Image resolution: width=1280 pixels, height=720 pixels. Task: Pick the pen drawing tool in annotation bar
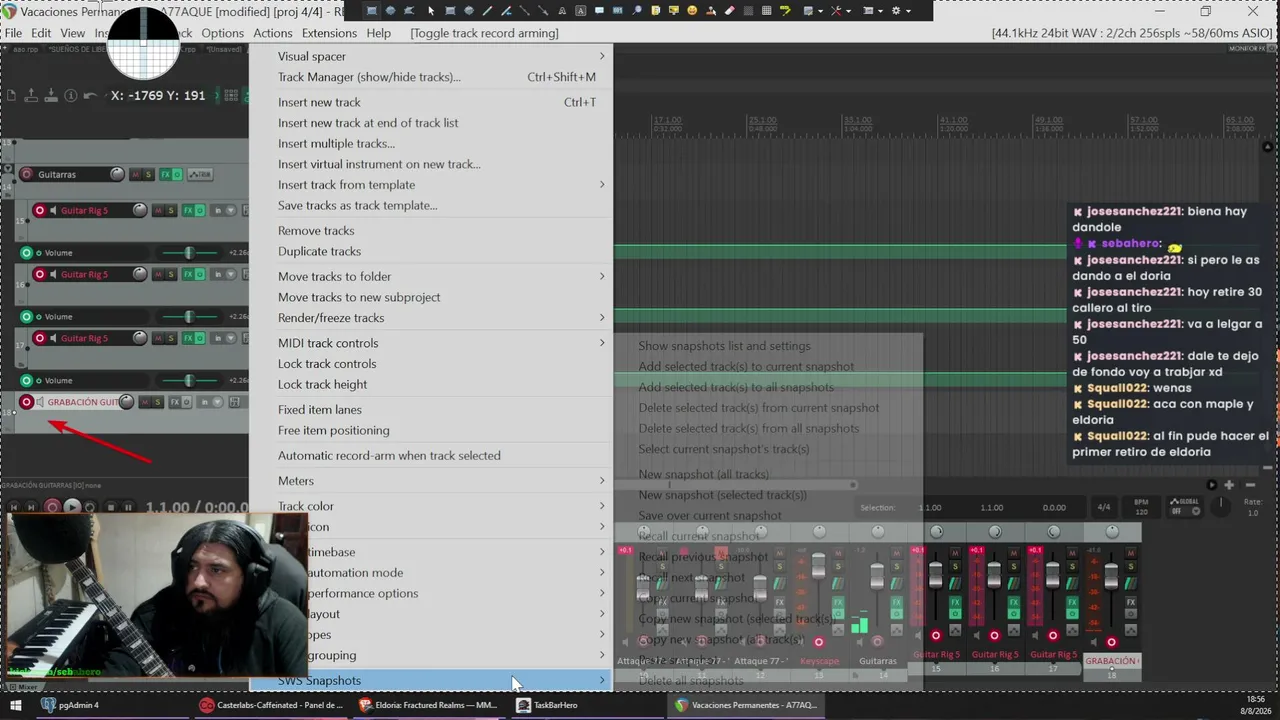point(487,11)
